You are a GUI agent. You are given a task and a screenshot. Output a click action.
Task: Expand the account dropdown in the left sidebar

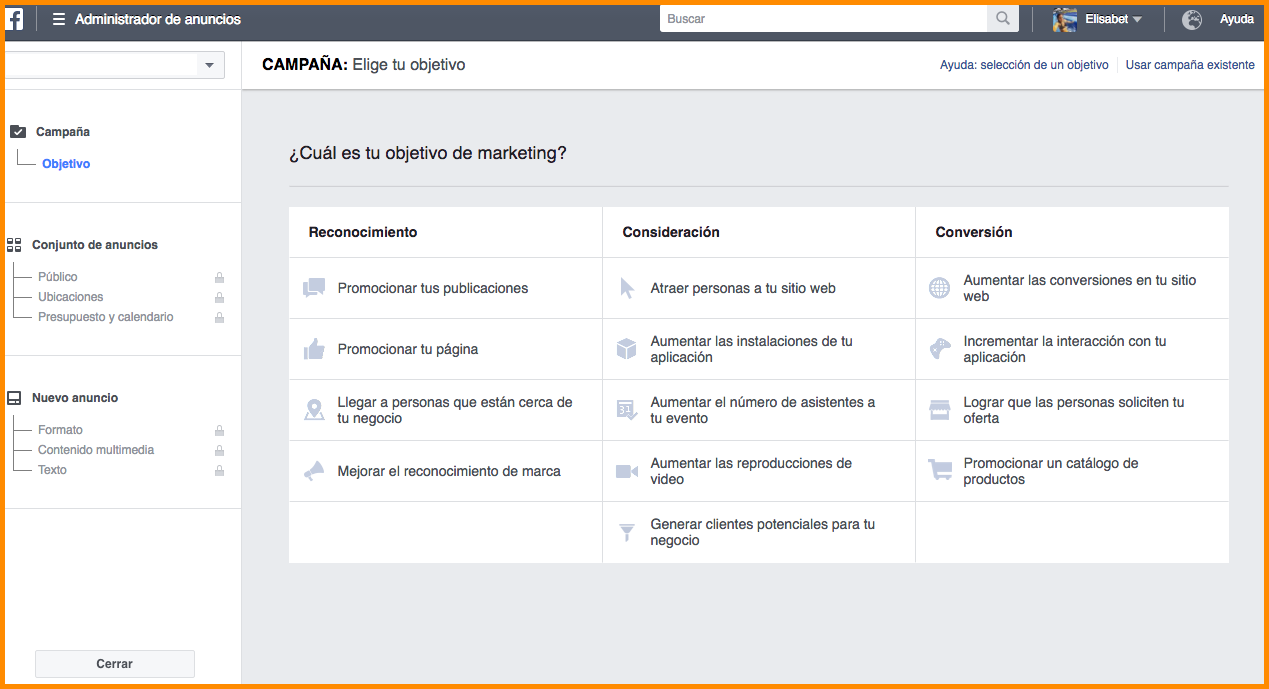pos(208,66)
